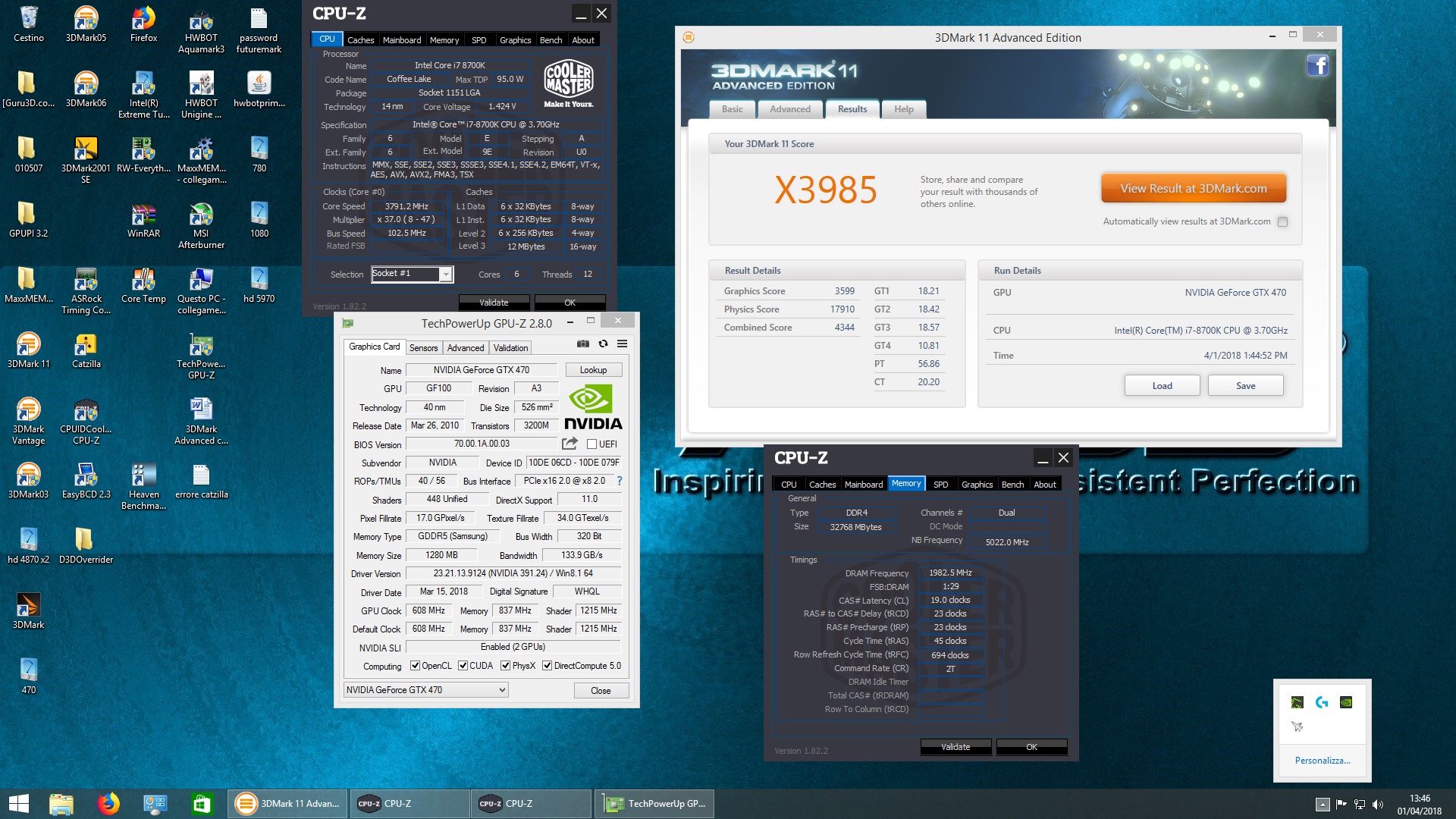This screenshot has width=1456, height=819.
Task: Click GPU-Z refresh icon
Action: (603, 344)
